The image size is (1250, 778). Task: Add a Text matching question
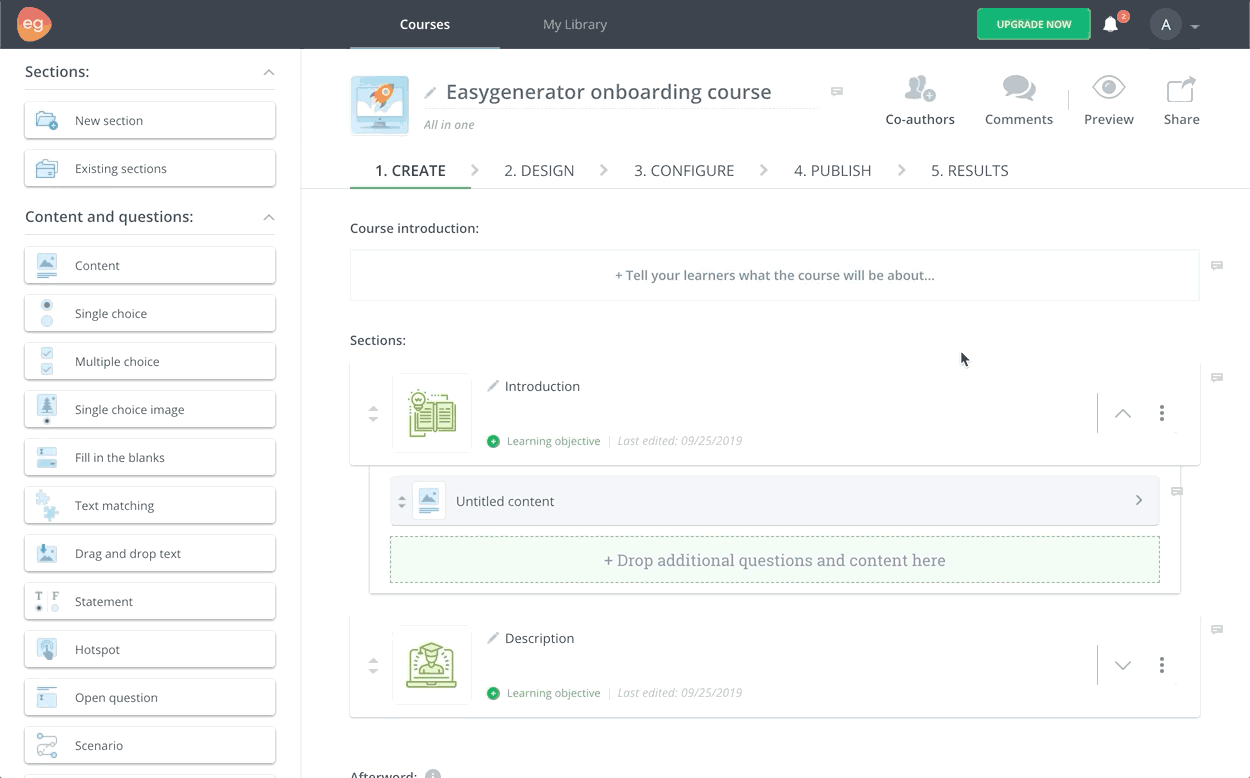150,505
